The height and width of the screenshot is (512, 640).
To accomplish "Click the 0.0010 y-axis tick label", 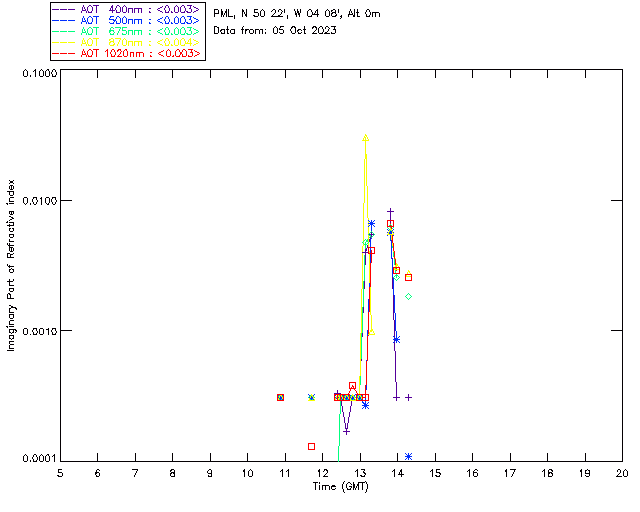I will tap(39, 331).
